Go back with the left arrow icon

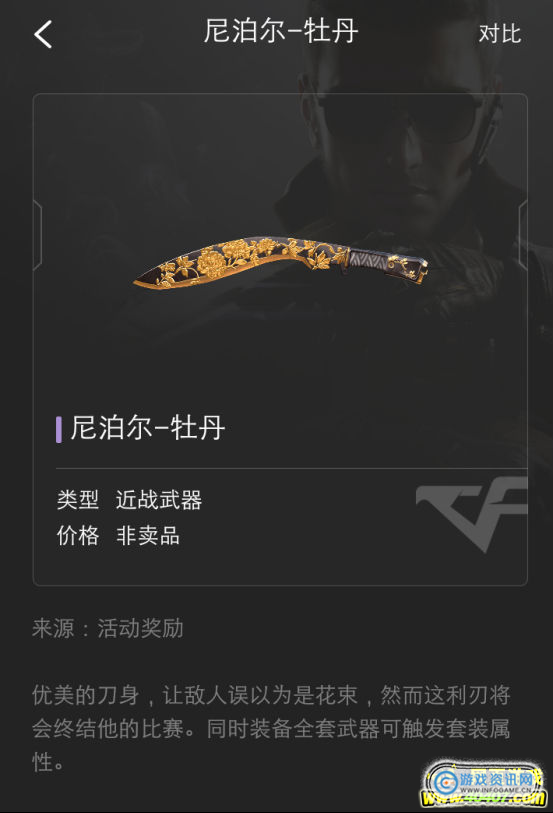click(44, 34)
